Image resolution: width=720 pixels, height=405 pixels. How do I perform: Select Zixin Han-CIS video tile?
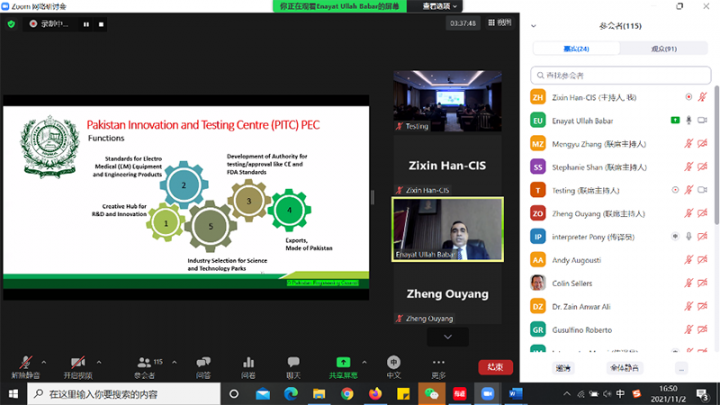pos(448,165)
